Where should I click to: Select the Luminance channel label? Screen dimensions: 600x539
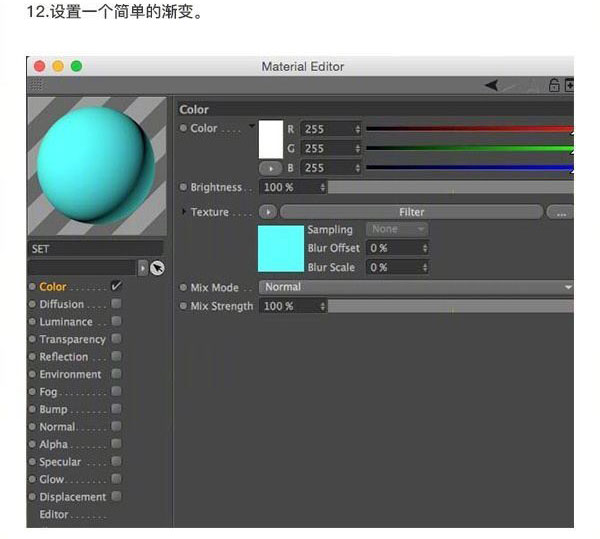pyautogui.click(x=66, y=322)
